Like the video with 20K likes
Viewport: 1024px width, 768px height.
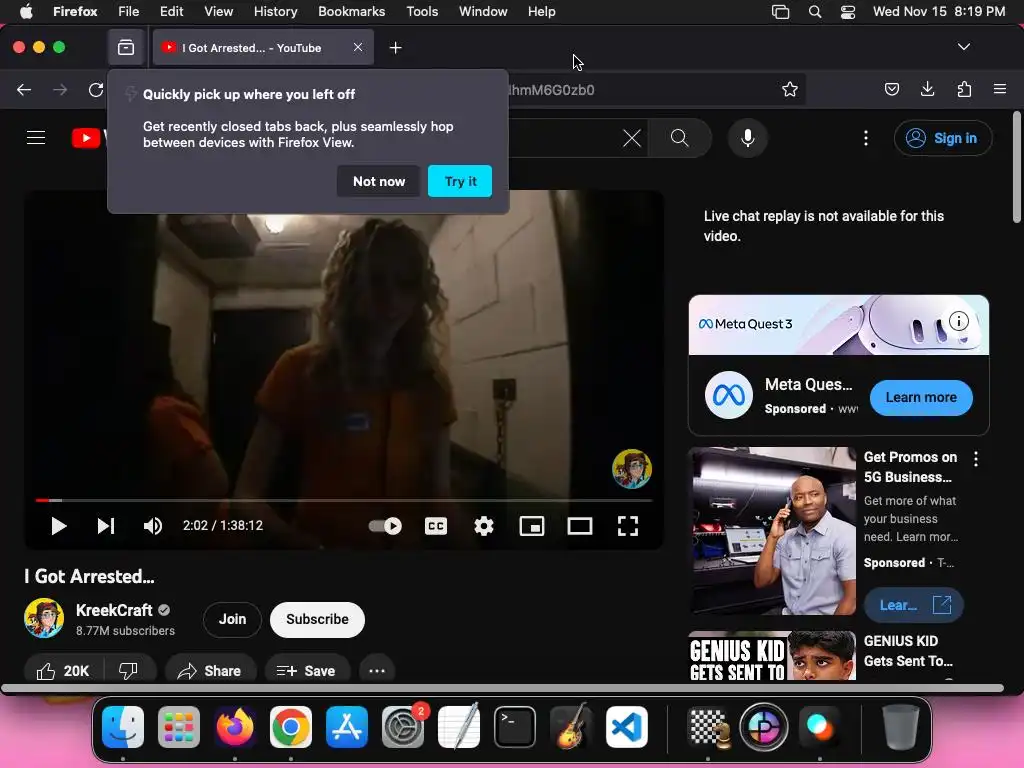click(63, 671)
